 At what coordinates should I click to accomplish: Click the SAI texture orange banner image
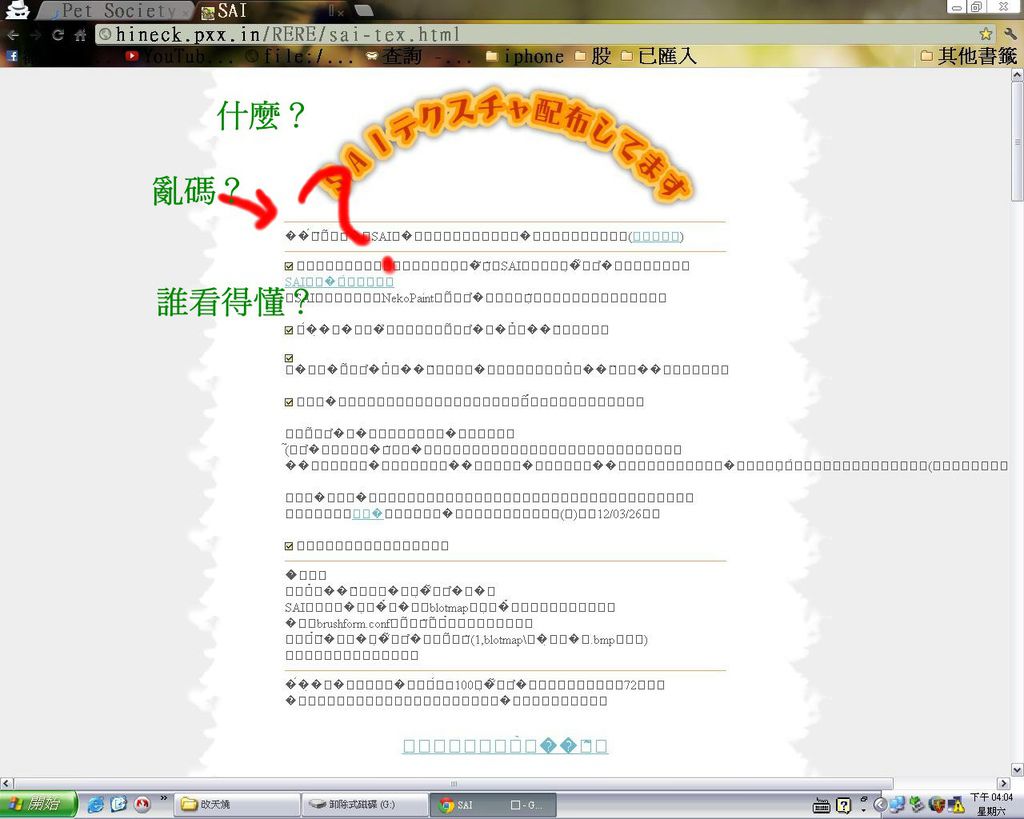coord(506,147)
